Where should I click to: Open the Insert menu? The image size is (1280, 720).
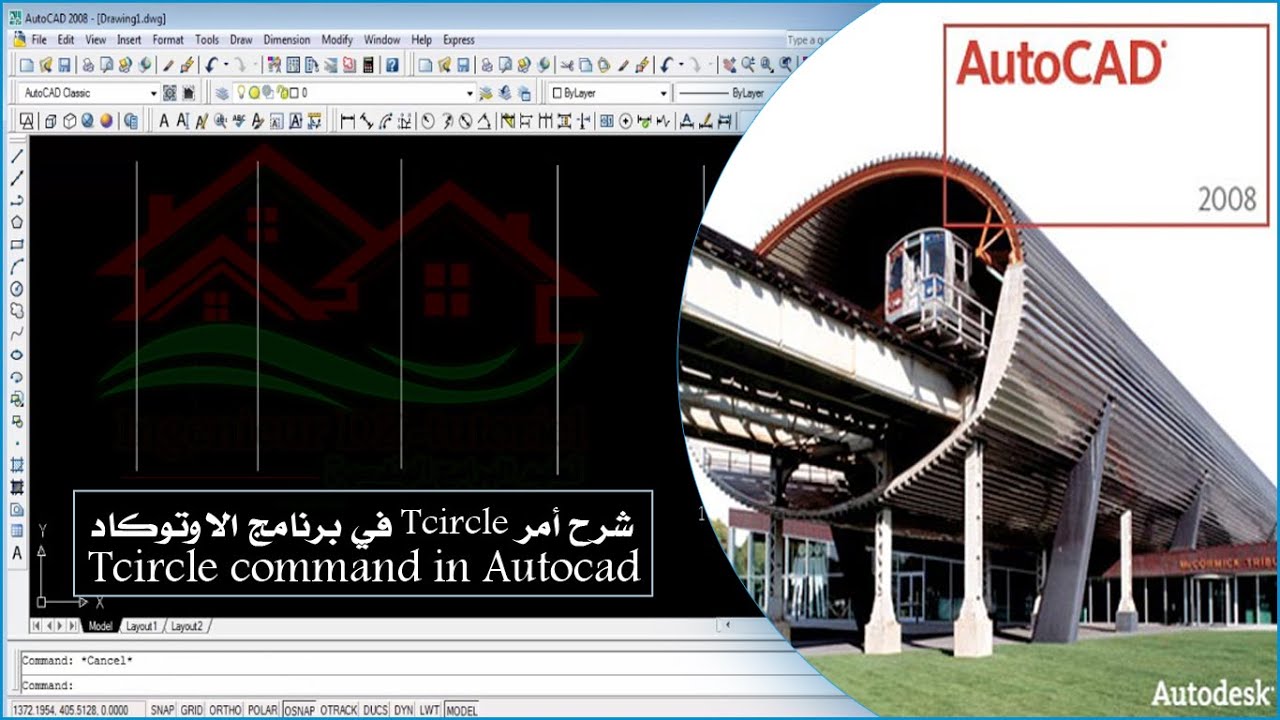129,40
